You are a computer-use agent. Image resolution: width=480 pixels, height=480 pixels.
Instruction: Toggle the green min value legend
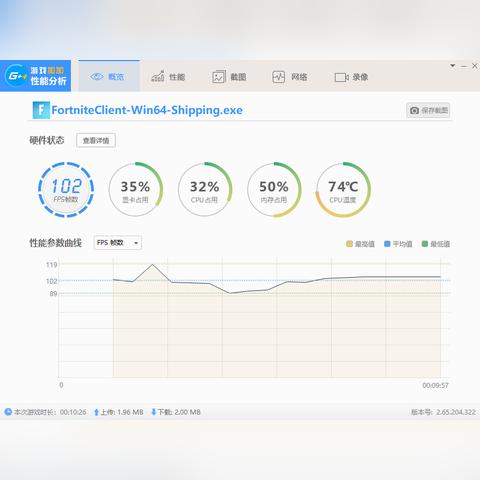point(436,244)
